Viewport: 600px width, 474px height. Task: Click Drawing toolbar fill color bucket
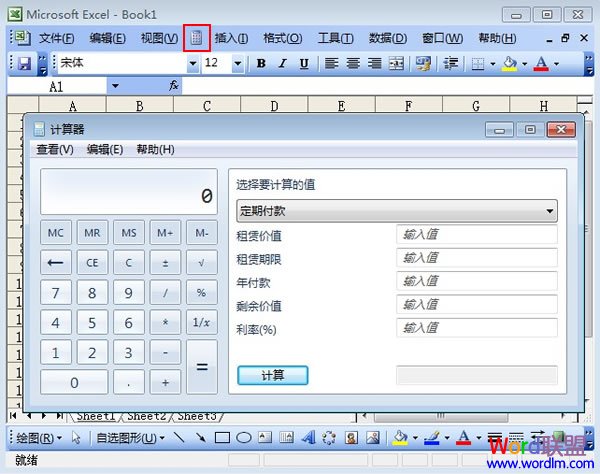(x=400, y=438)
